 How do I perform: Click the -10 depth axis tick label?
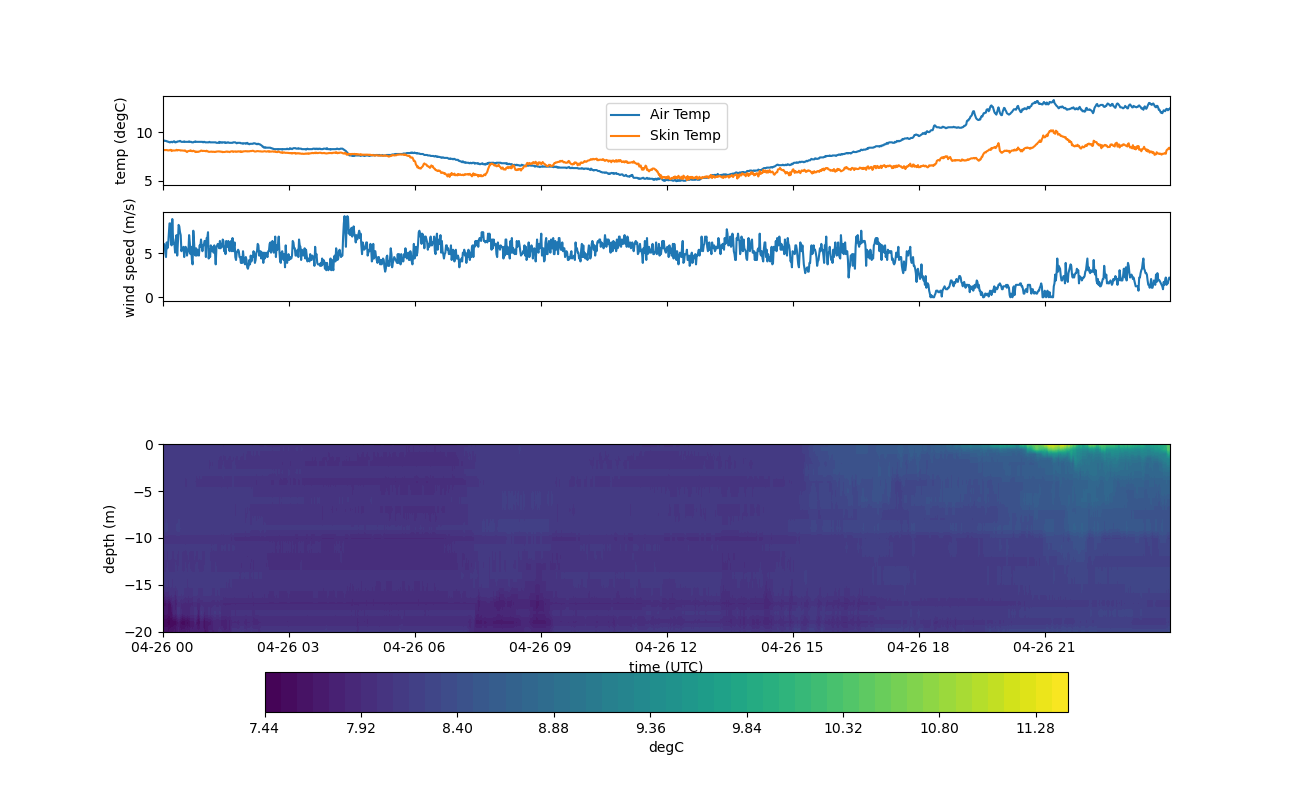[x=143, y=538]
